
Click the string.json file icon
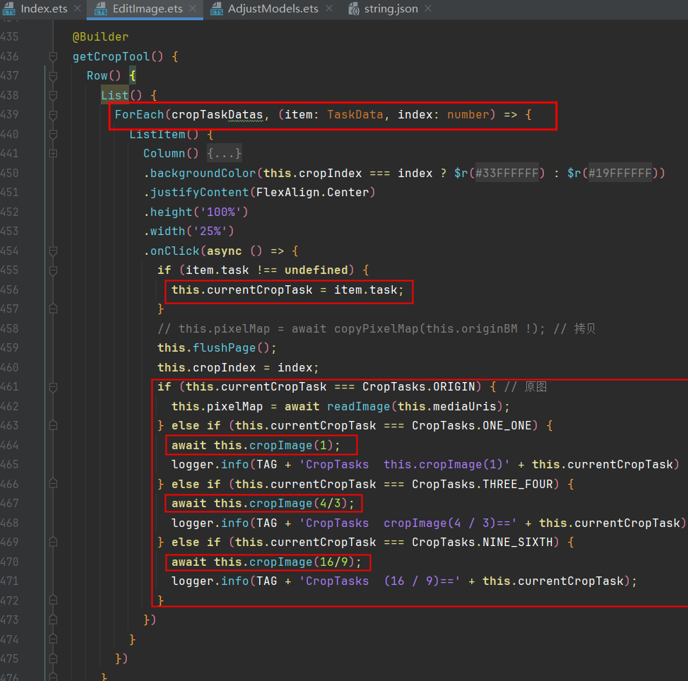click(354, 9)
